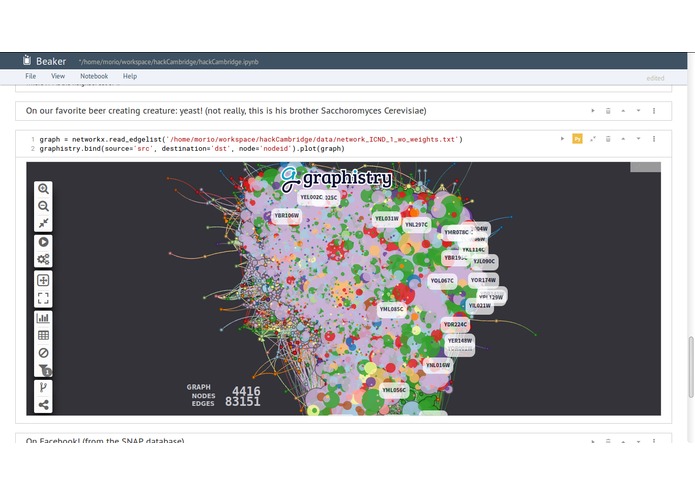The height and width of the screenshot is (494, 695).
Task: Open the layout settings gears icon
Action: [x=43, y=259]
